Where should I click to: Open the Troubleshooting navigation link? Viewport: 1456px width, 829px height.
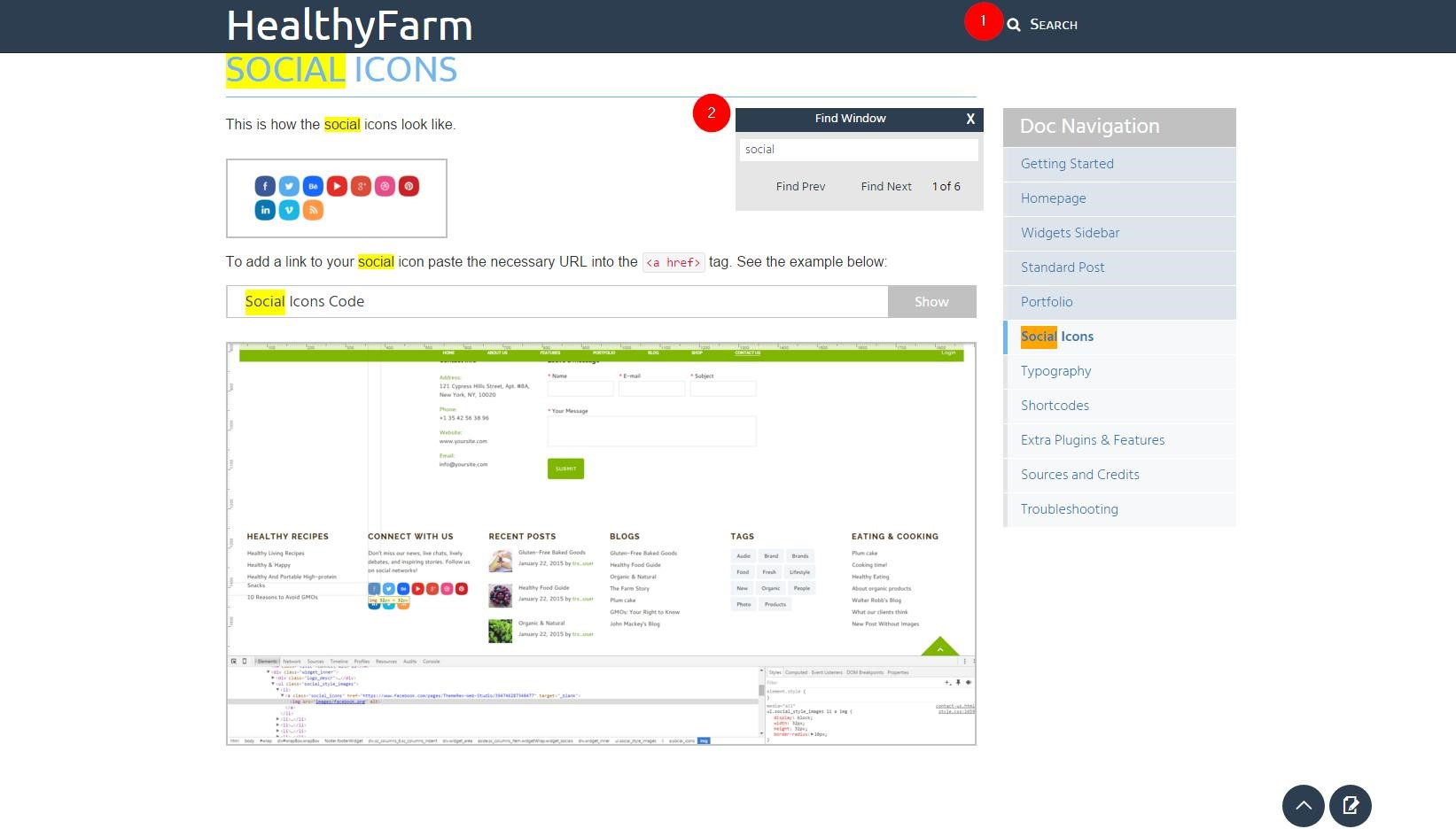pyautogui.click(x=1069, y=509)
